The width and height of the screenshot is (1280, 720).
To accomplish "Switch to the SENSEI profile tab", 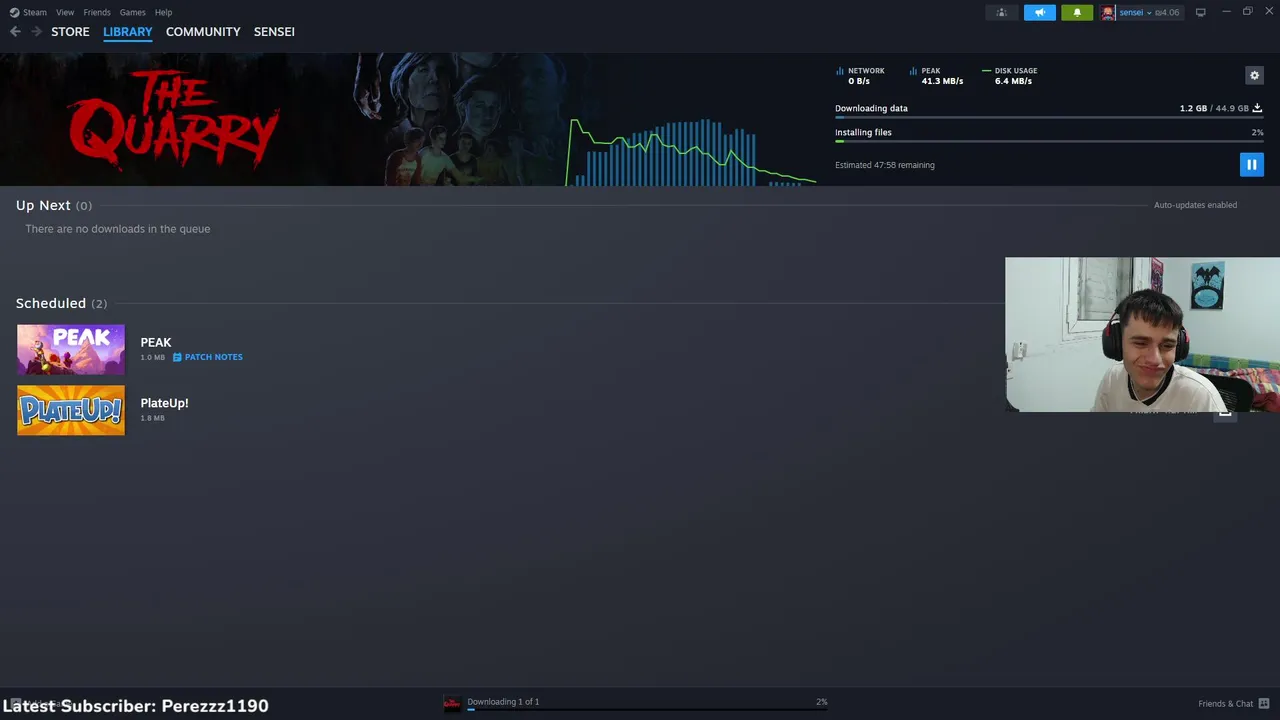I will 274,32.
